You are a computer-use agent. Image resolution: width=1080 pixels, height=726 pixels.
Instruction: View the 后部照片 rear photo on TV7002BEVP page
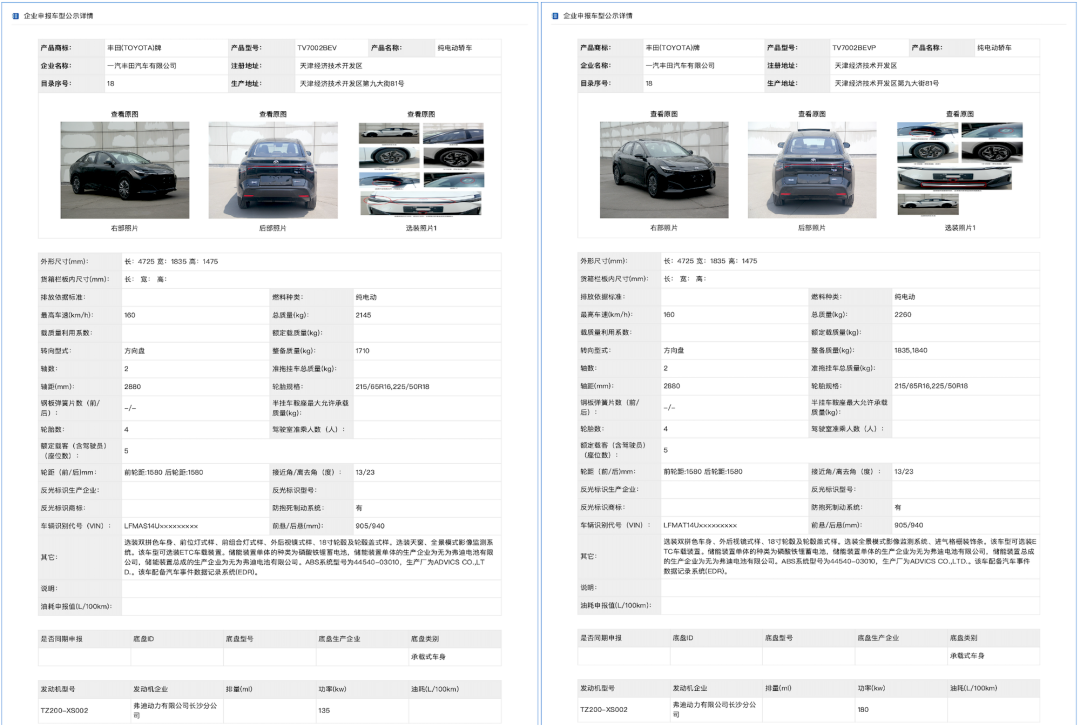coord(812,169)
